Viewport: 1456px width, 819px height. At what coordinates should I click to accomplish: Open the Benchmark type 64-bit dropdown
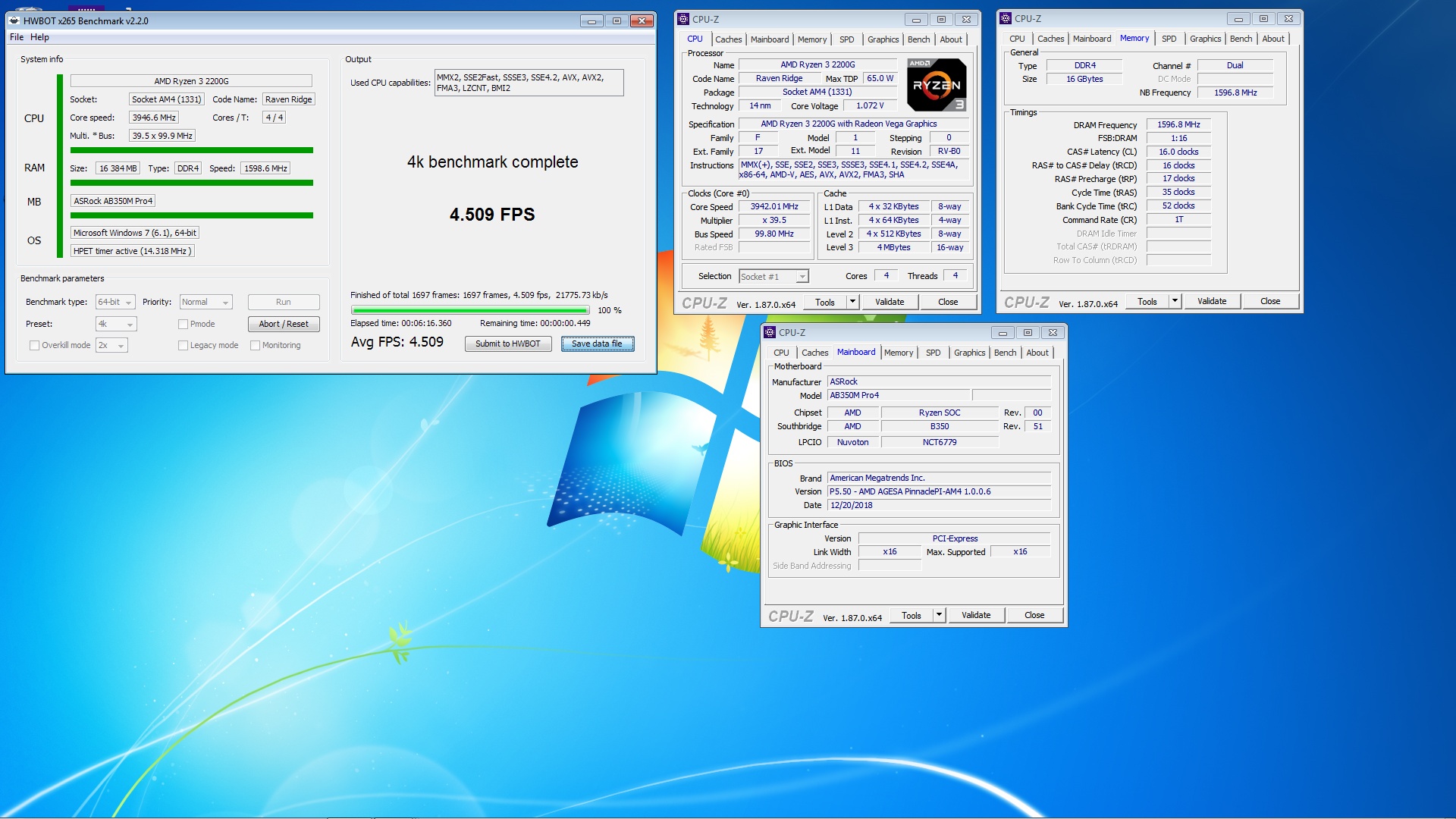(x=115, y=302)
